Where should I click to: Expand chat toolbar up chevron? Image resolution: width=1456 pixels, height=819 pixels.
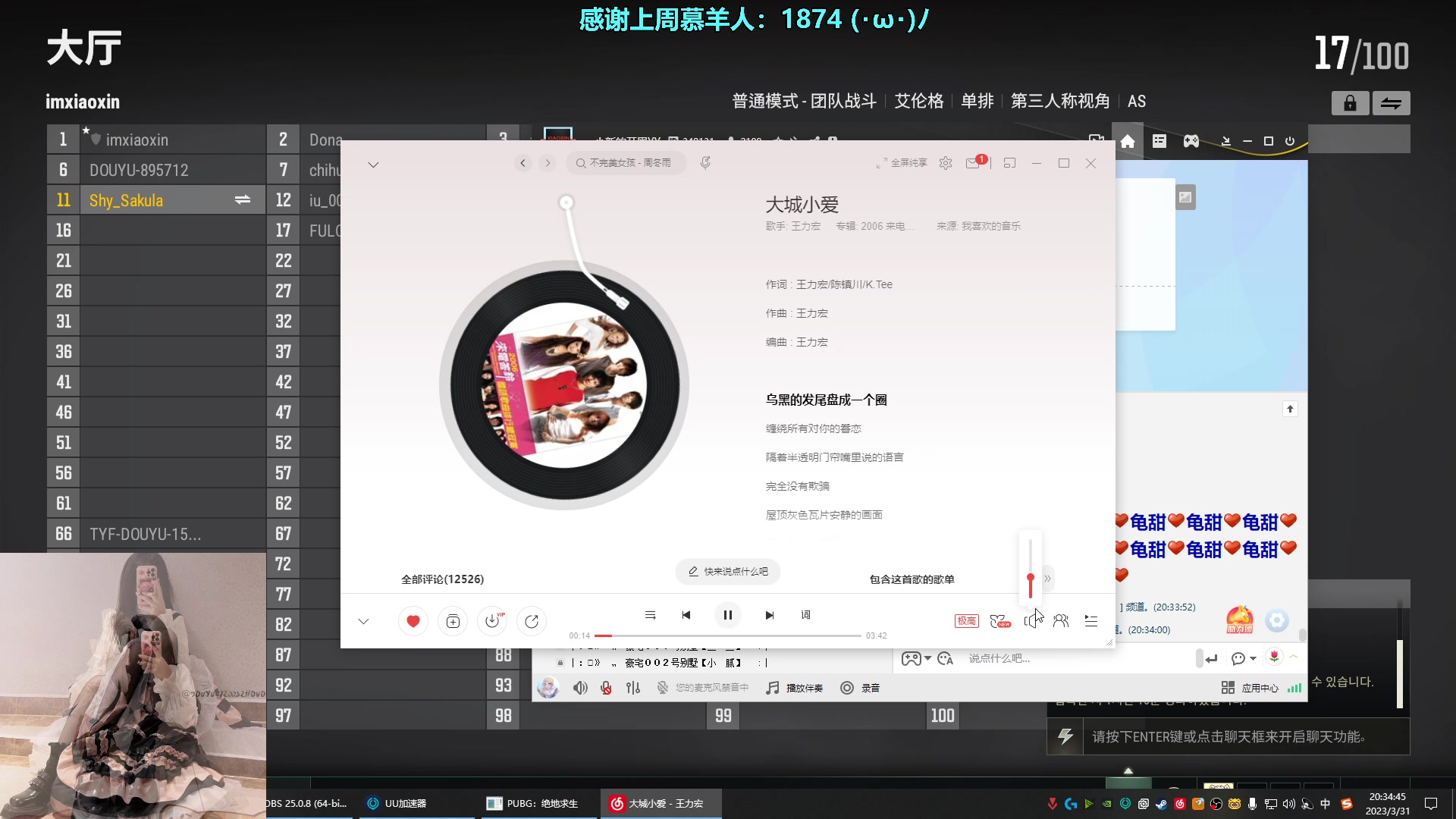click(x=1294, y=657)
